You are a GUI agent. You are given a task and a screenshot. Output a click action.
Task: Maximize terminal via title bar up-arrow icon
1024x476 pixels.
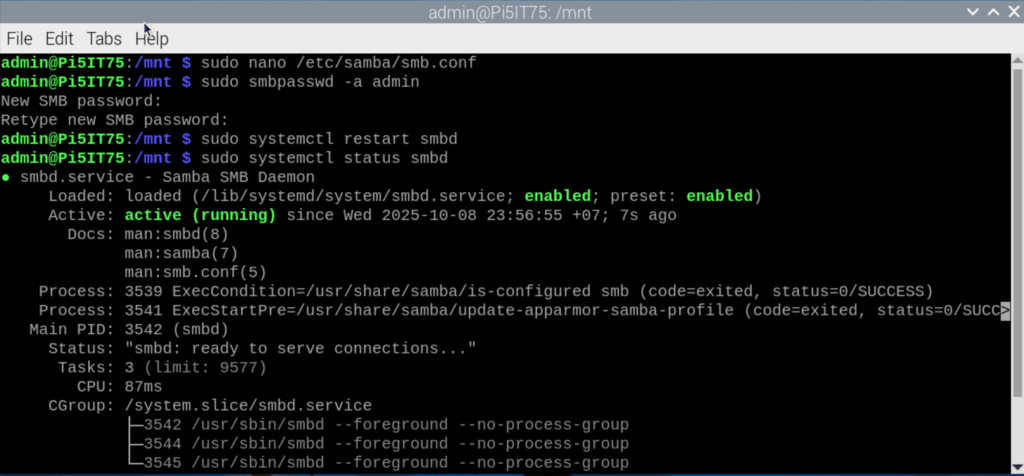[993, 12]
